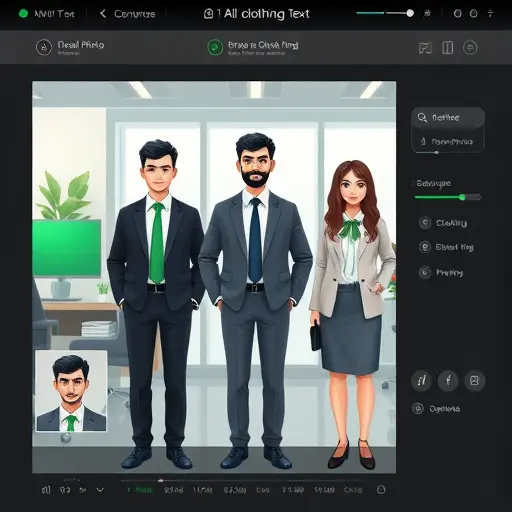This screenshot has height=512, width=512.
Task: Expand the chevron-down arrow in bottom bar
Action: [100, 490]
